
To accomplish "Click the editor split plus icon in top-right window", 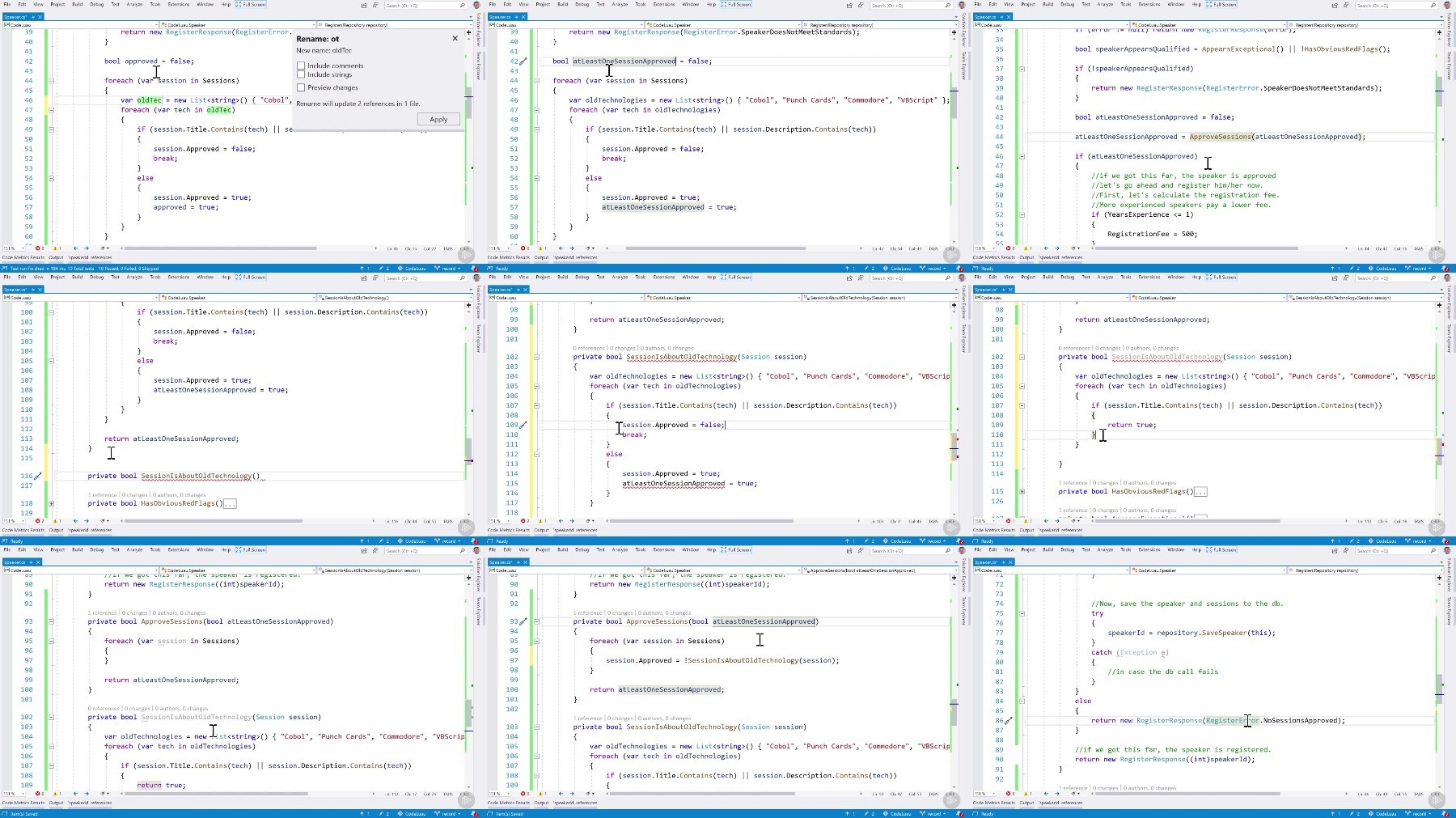I will pos(1439,32).
